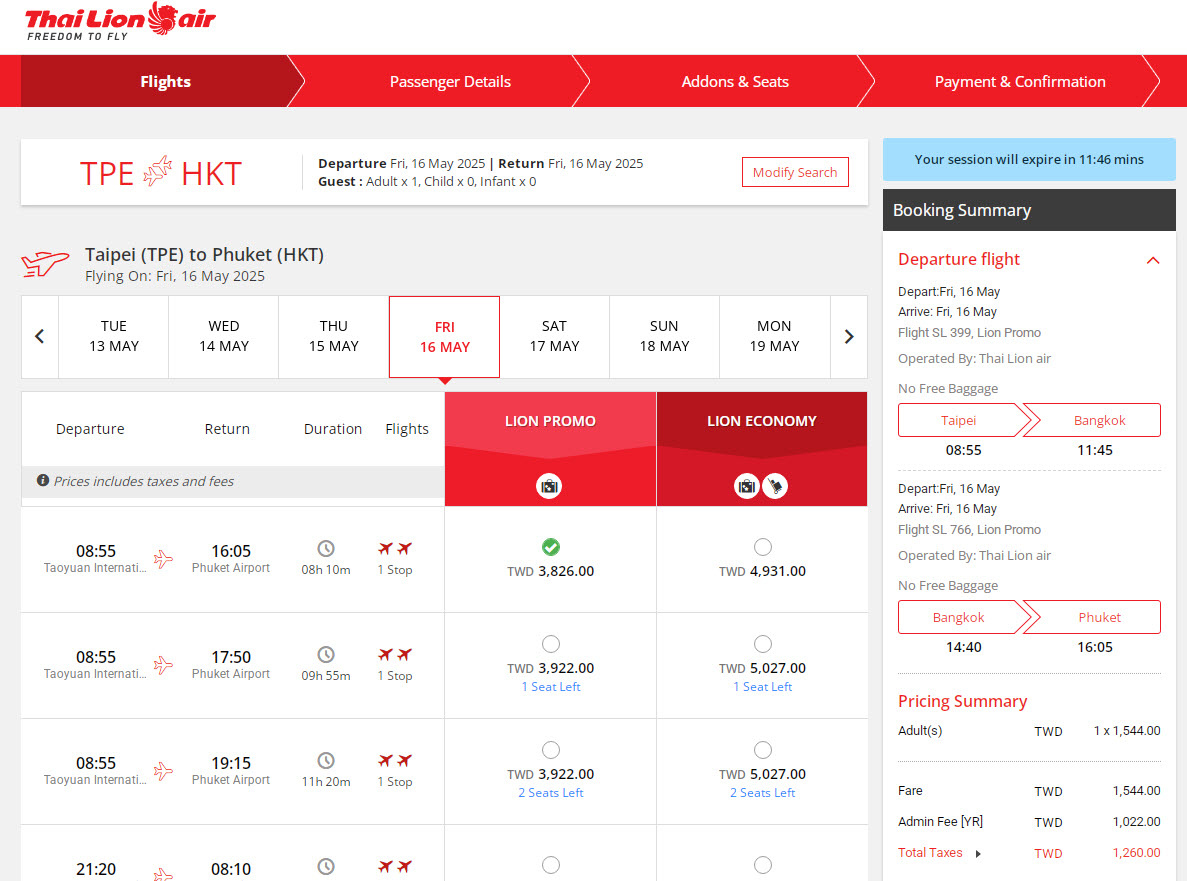Select Lion Promo fare for 19:15 arrival
Screen dimensions: 1187x881
pyautogui.click(x=551, y=750)
